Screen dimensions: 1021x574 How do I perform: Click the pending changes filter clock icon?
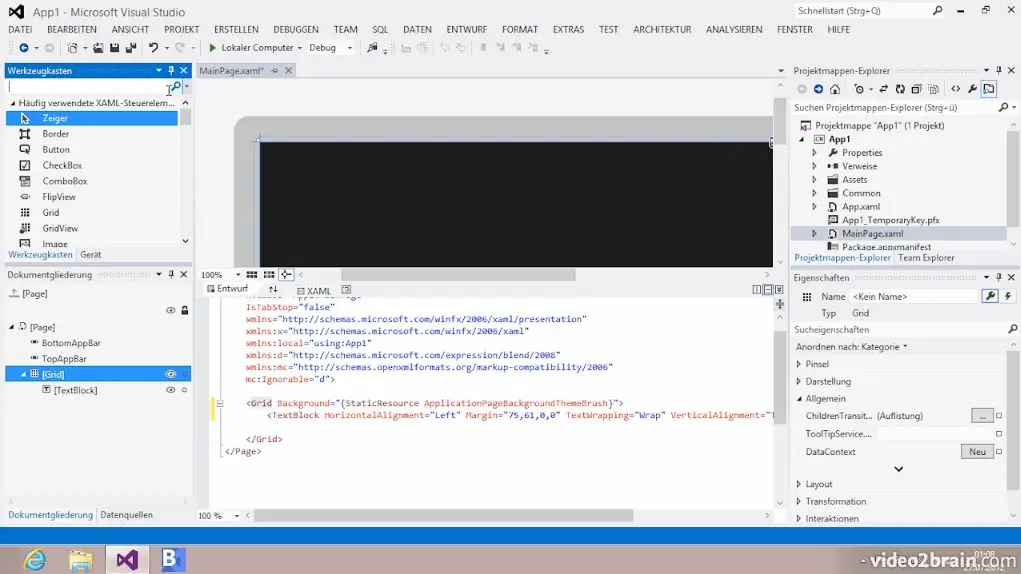[859, 89]
